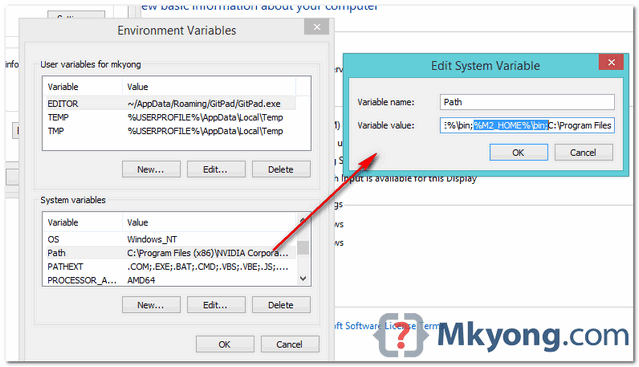This screenshot has height=367, width=639.
Task: Select the TEMP user variable row
Action: (x=170, y=117)
